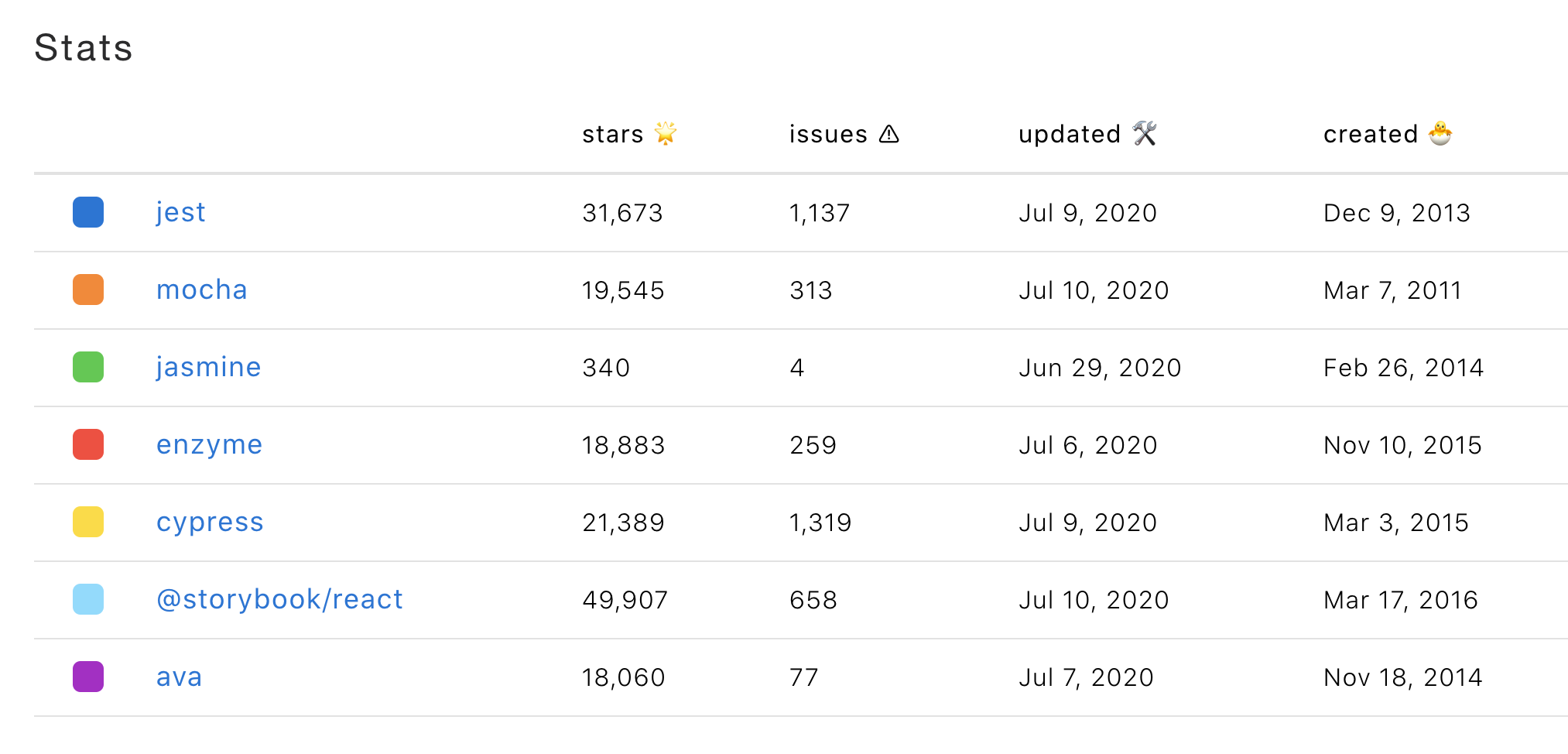Open the mocha package link
The width and height of the screenshot is (1568, 754).
(202, 290)
